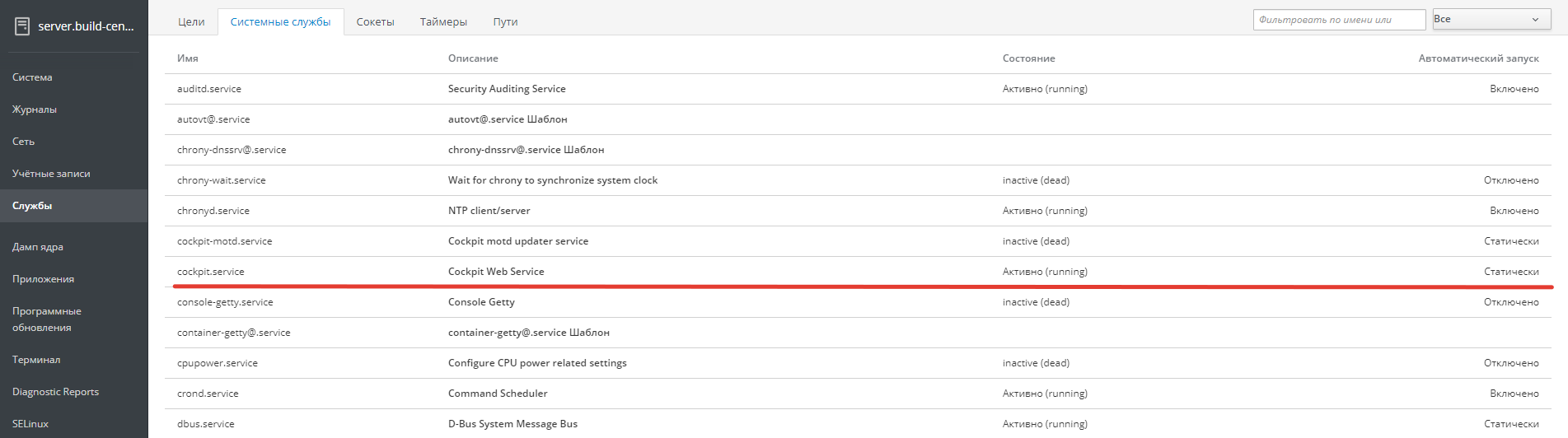
Task: Open chrony-wait.service row
Action: click(x=858, y=180)
